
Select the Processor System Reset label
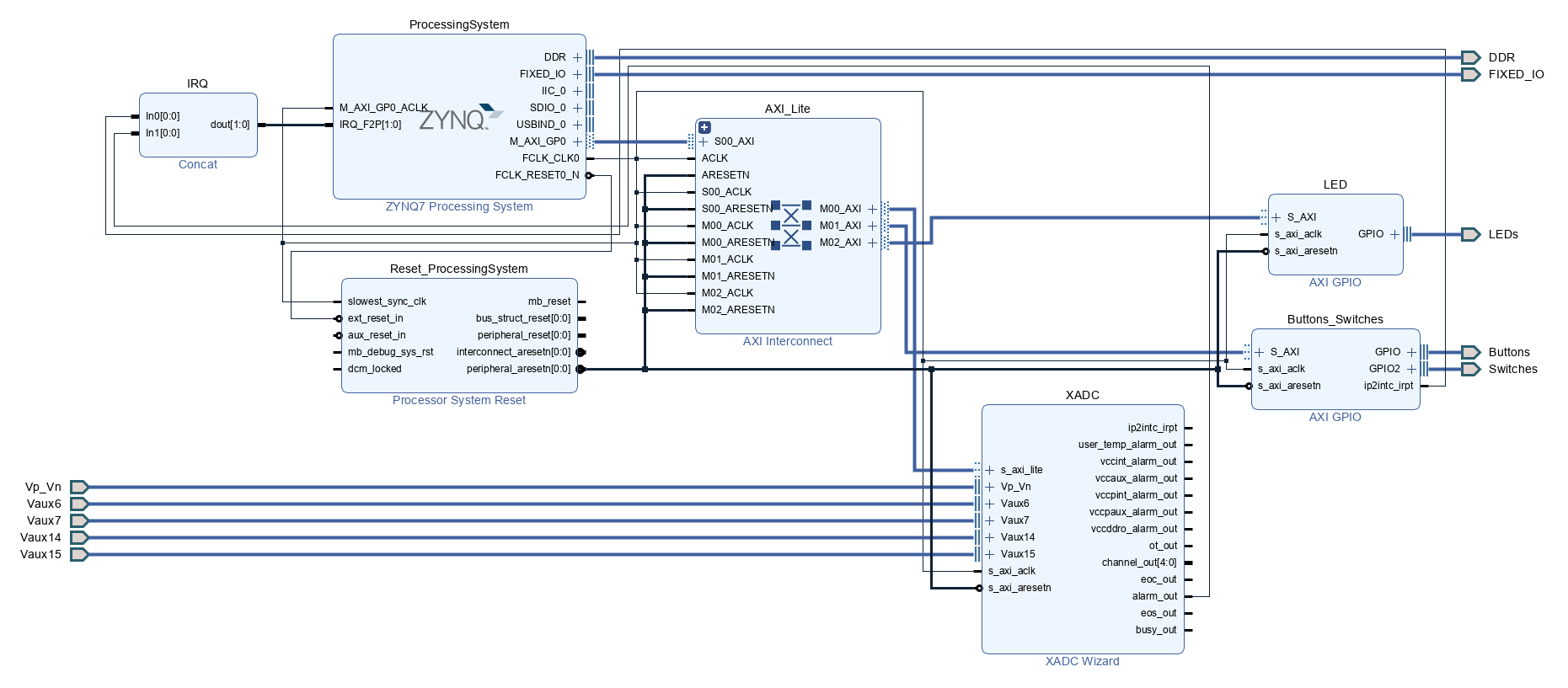click(x=459, y=400)
